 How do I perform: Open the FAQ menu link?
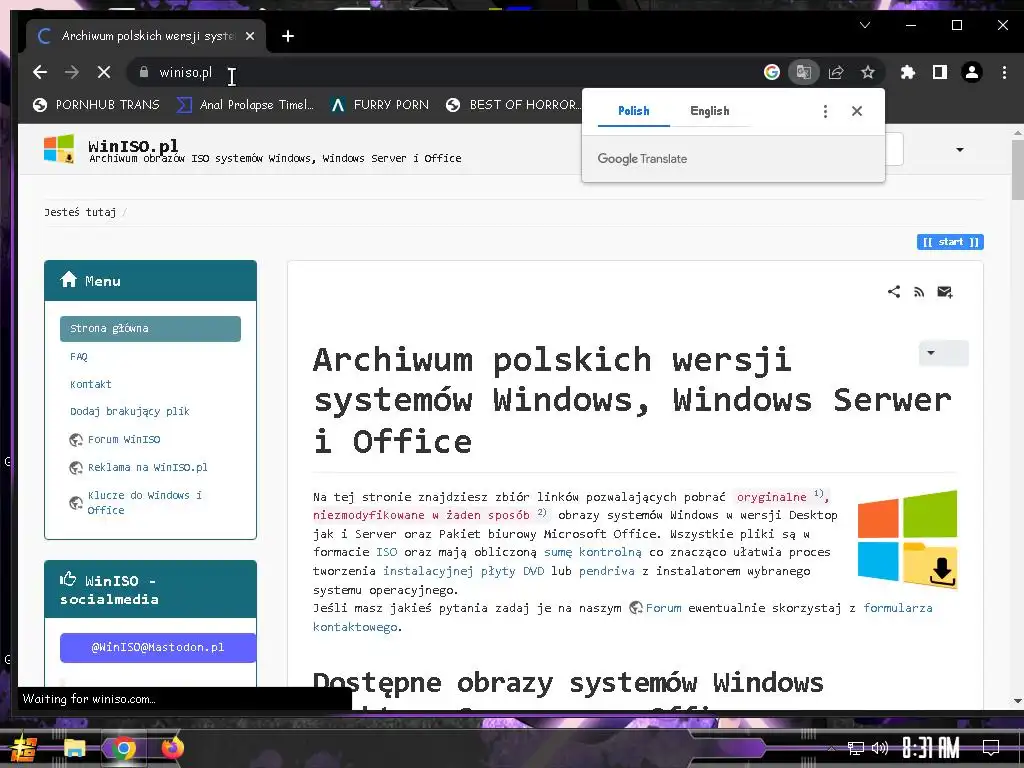click(x=78, y=357)
